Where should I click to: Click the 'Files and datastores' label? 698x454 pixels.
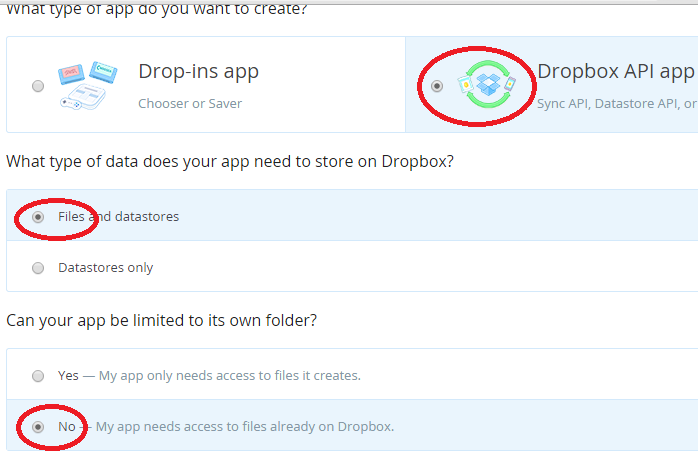pyautogui.click(x=118, y=217)
